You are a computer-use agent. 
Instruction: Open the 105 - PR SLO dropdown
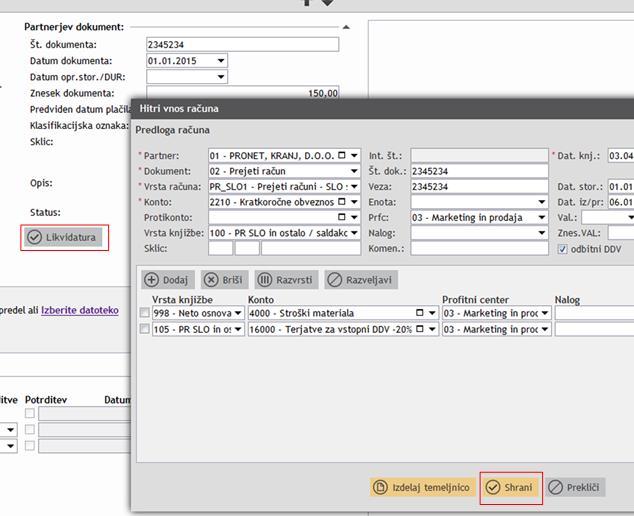click(238, 329)
